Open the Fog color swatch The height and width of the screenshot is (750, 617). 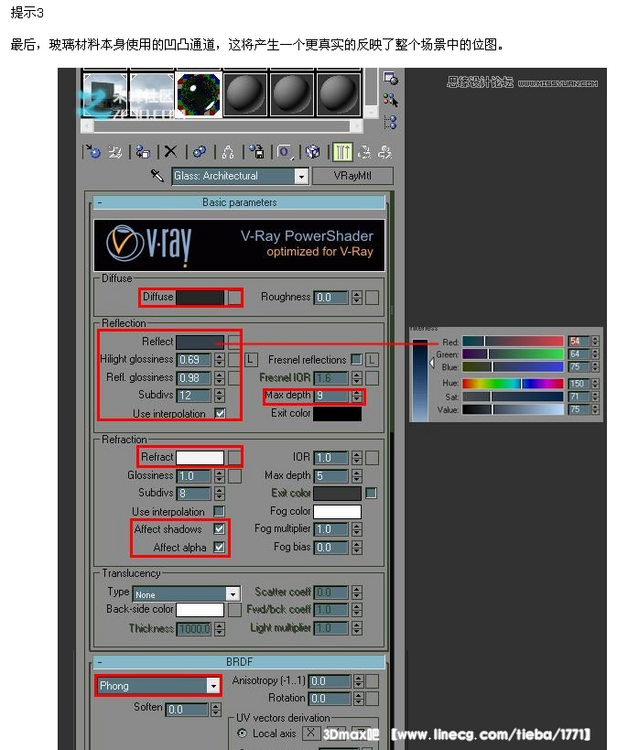pyautogui.click(x=337, y=511)
